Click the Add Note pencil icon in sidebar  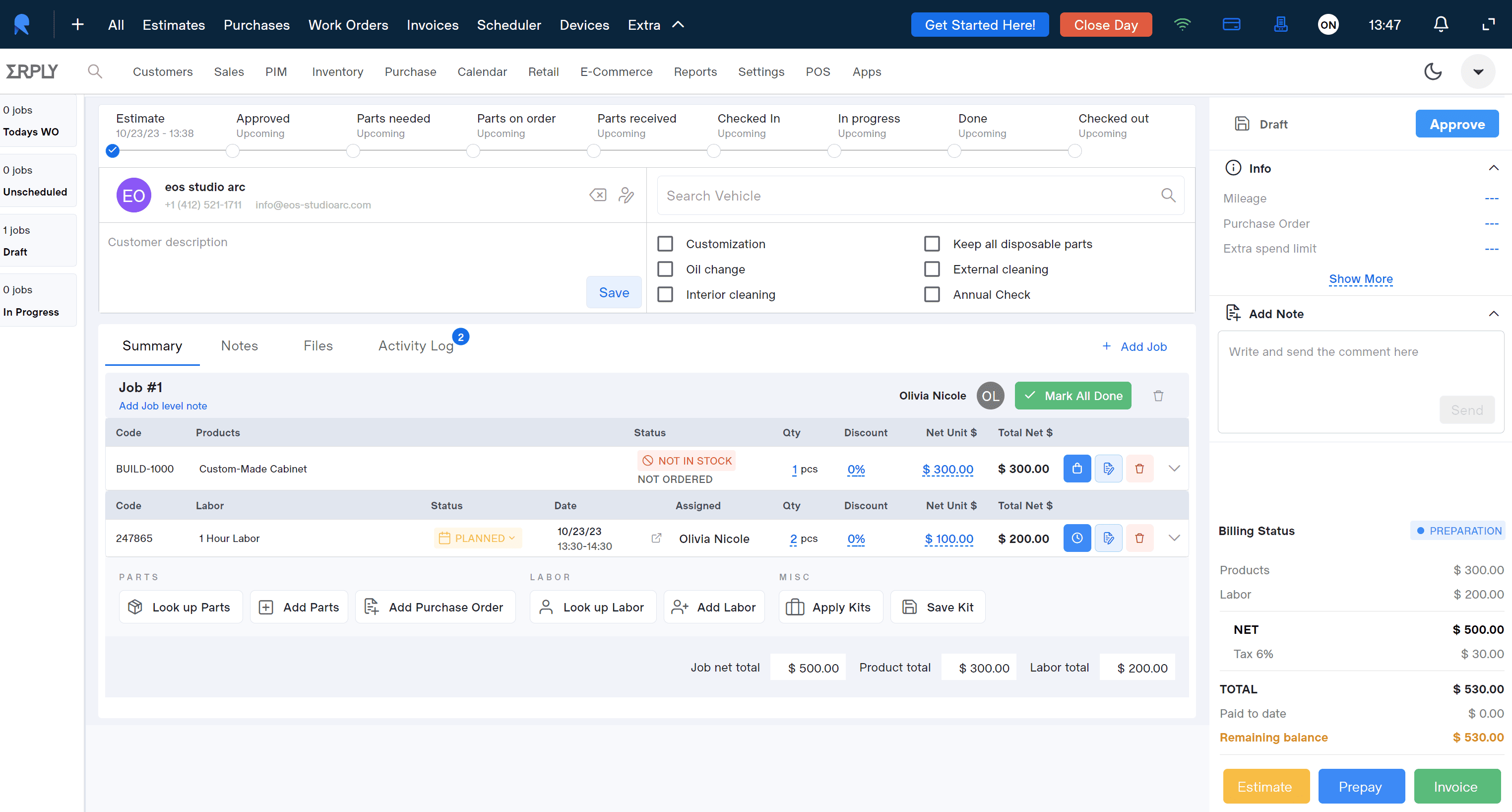[1233, 313]
